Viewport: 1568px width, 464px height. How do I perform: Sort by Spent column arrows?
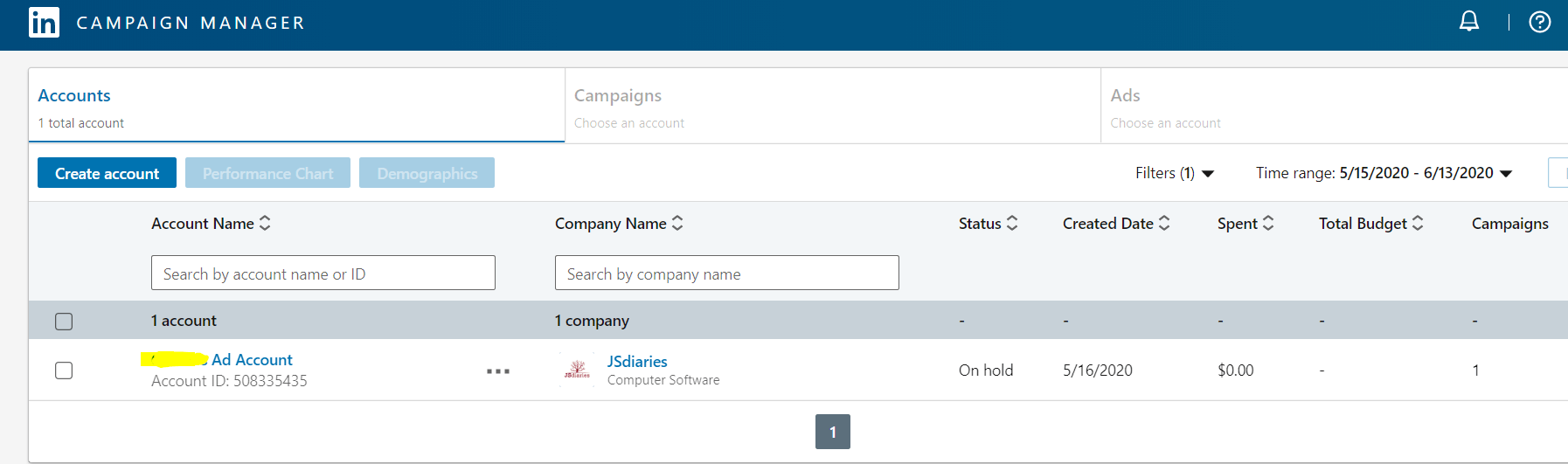1268,224
